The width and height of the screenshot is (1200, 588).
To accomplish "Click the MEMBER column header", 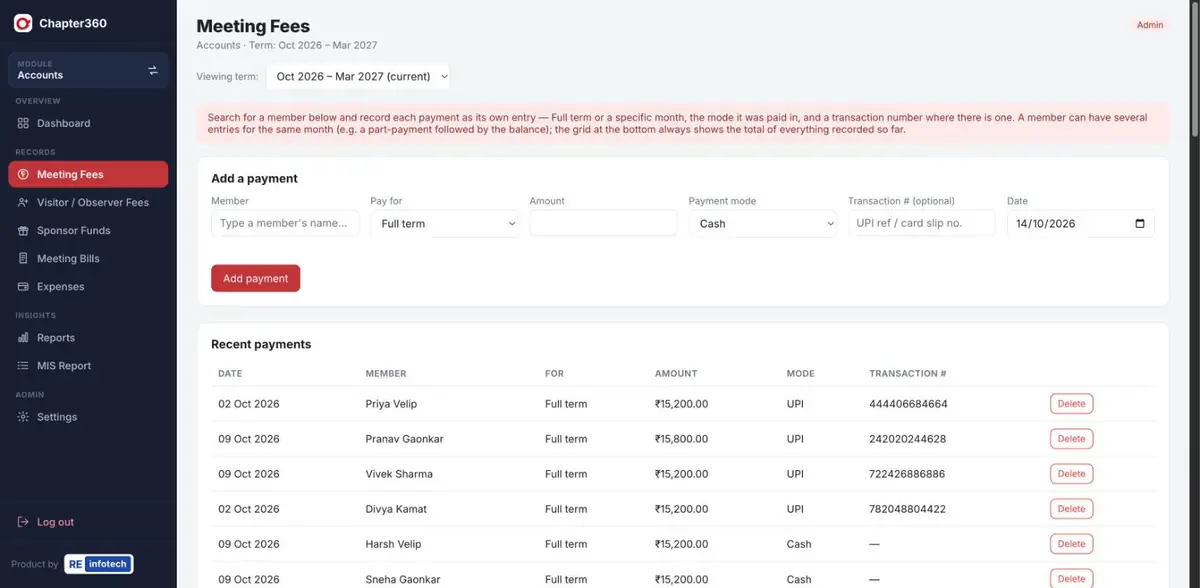I will (x=386, y=374).
